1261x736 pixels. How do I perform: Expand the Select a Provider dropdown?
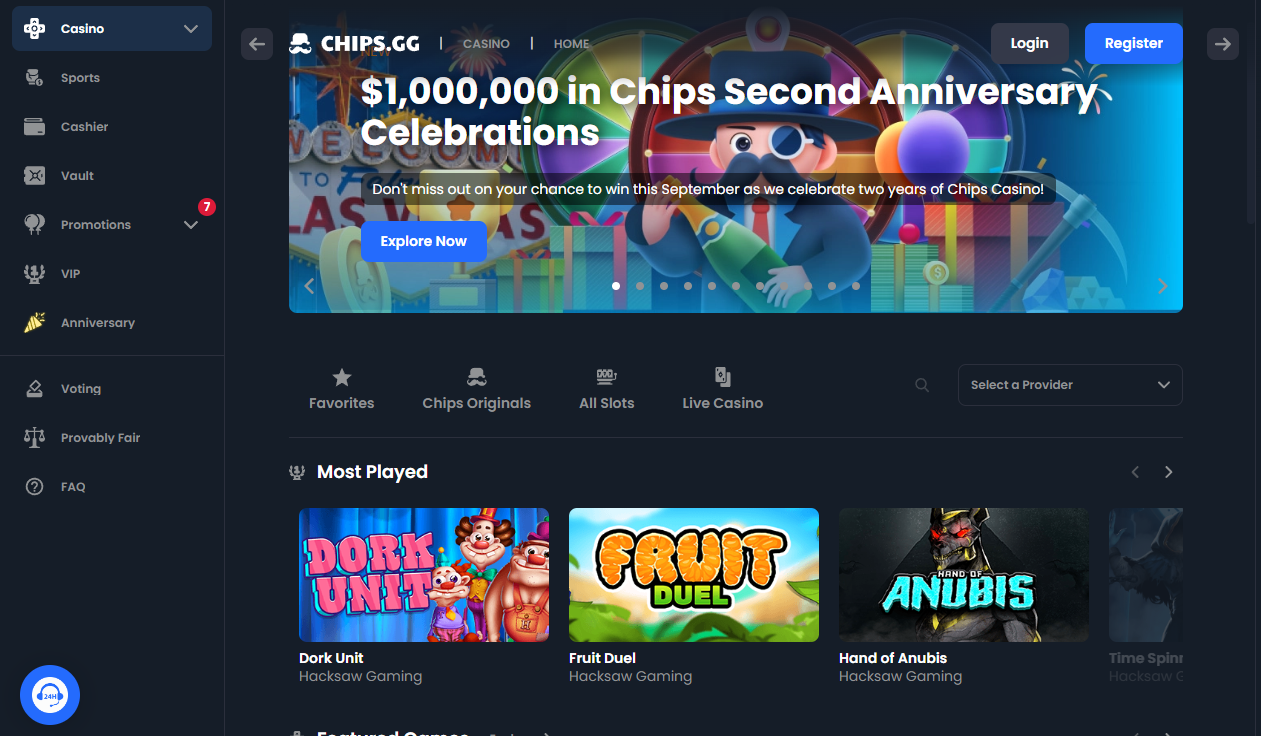1070,385
